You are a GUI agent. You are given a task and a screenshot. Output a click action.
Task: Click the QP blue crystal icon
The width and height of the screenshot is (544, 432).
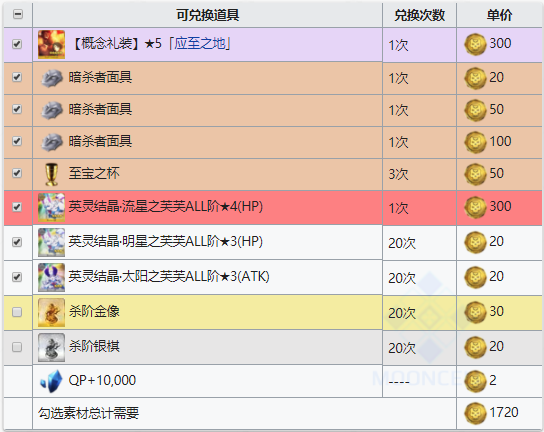tap(51, 381)
